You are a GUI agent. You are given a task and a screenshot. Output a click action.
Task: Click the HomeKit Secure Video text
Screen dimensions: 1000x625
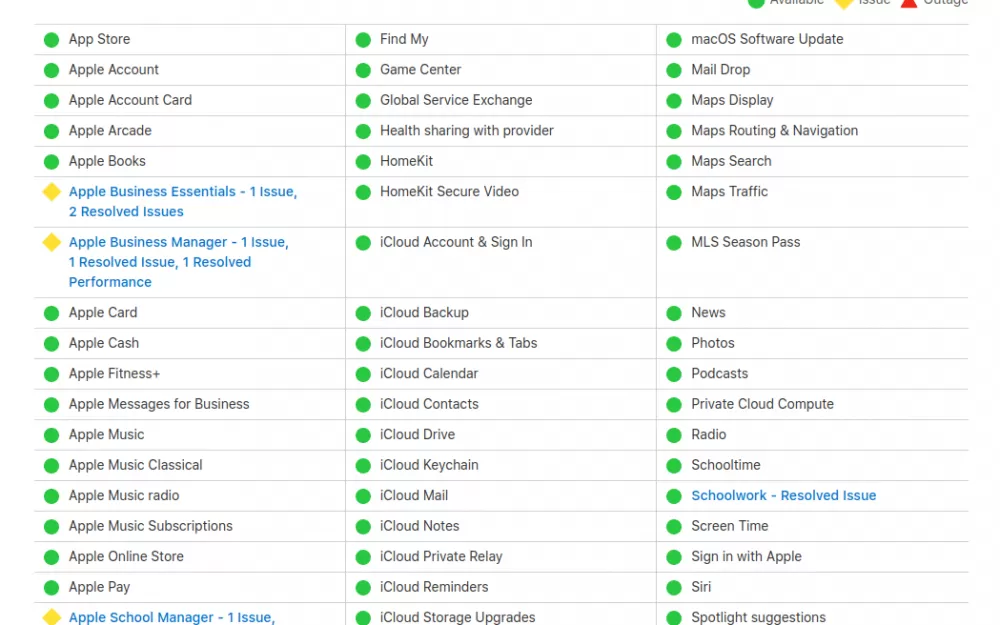click(x=450, y=191)
